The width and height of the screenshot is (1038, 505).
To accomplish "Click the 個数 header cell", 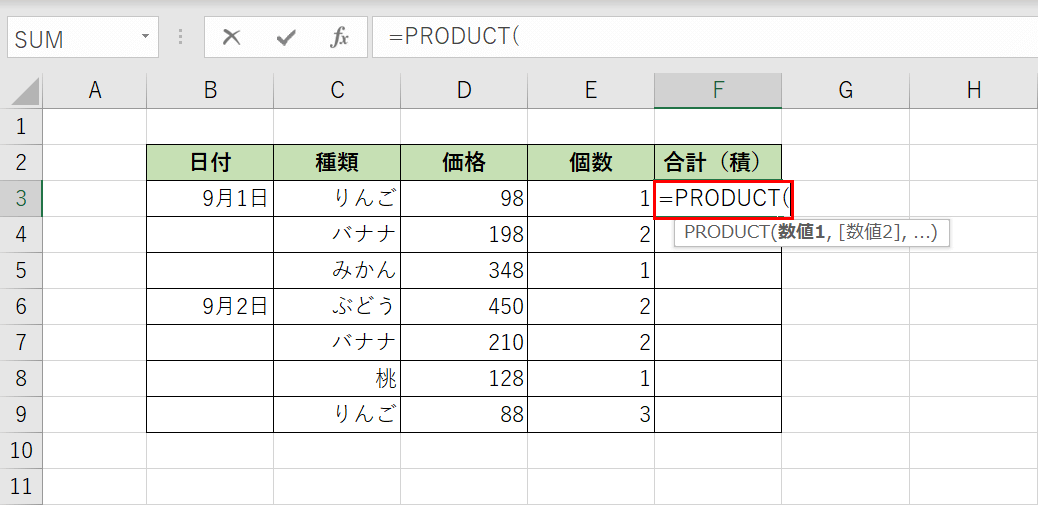I will click(591, 162).
